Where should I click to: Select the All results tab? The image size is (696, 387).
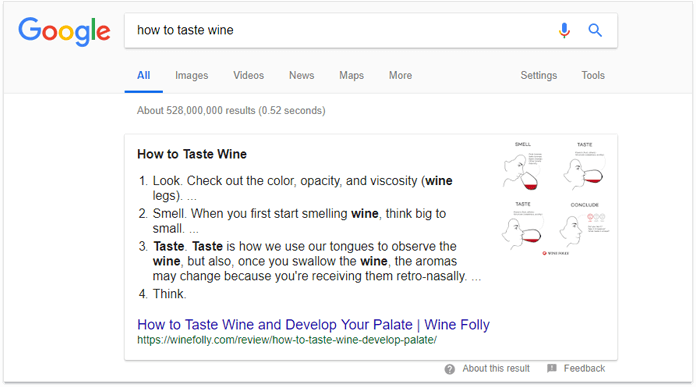click(143, 75)
